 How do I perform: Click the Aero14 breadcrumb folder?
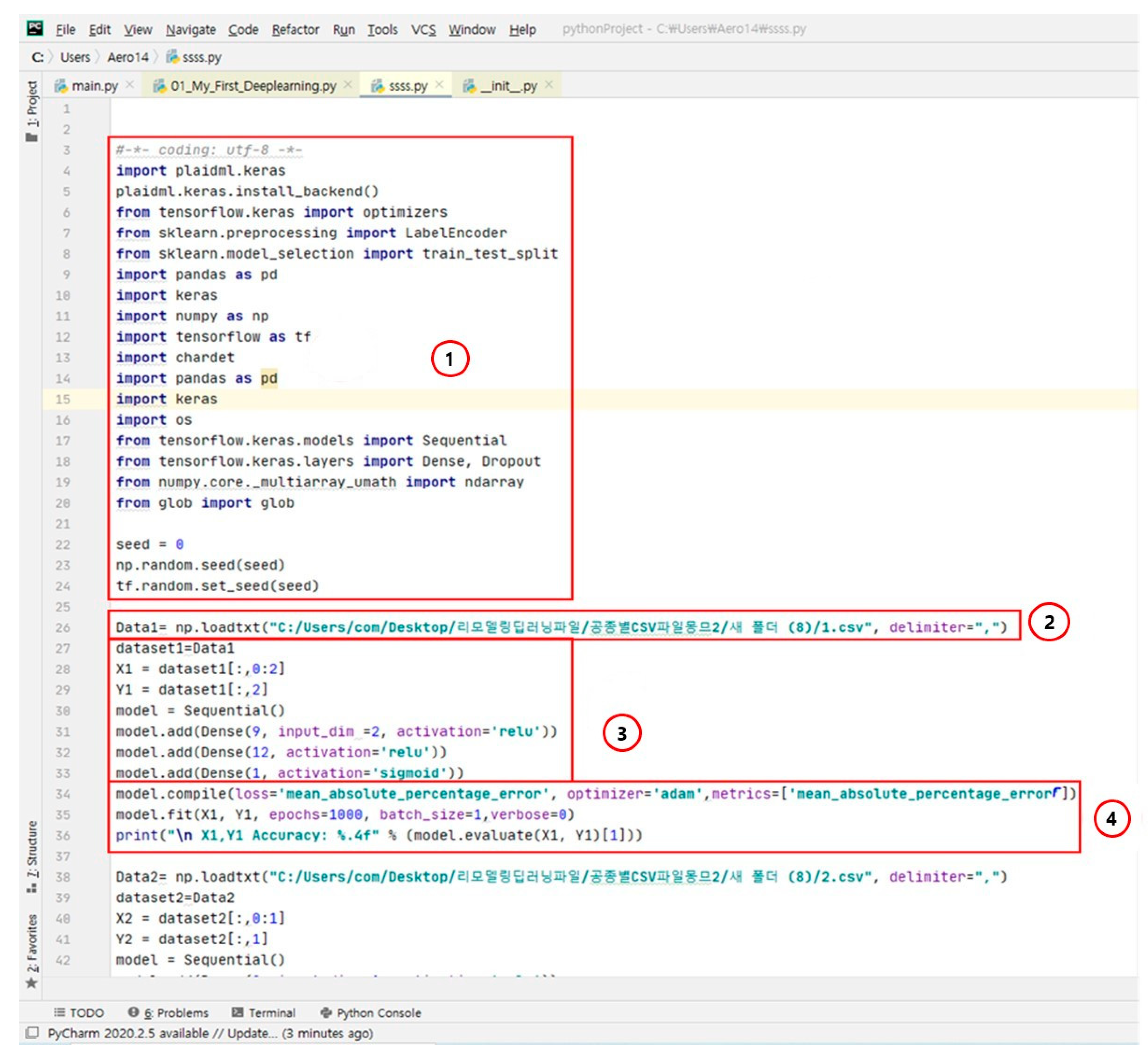click(128, 57)
